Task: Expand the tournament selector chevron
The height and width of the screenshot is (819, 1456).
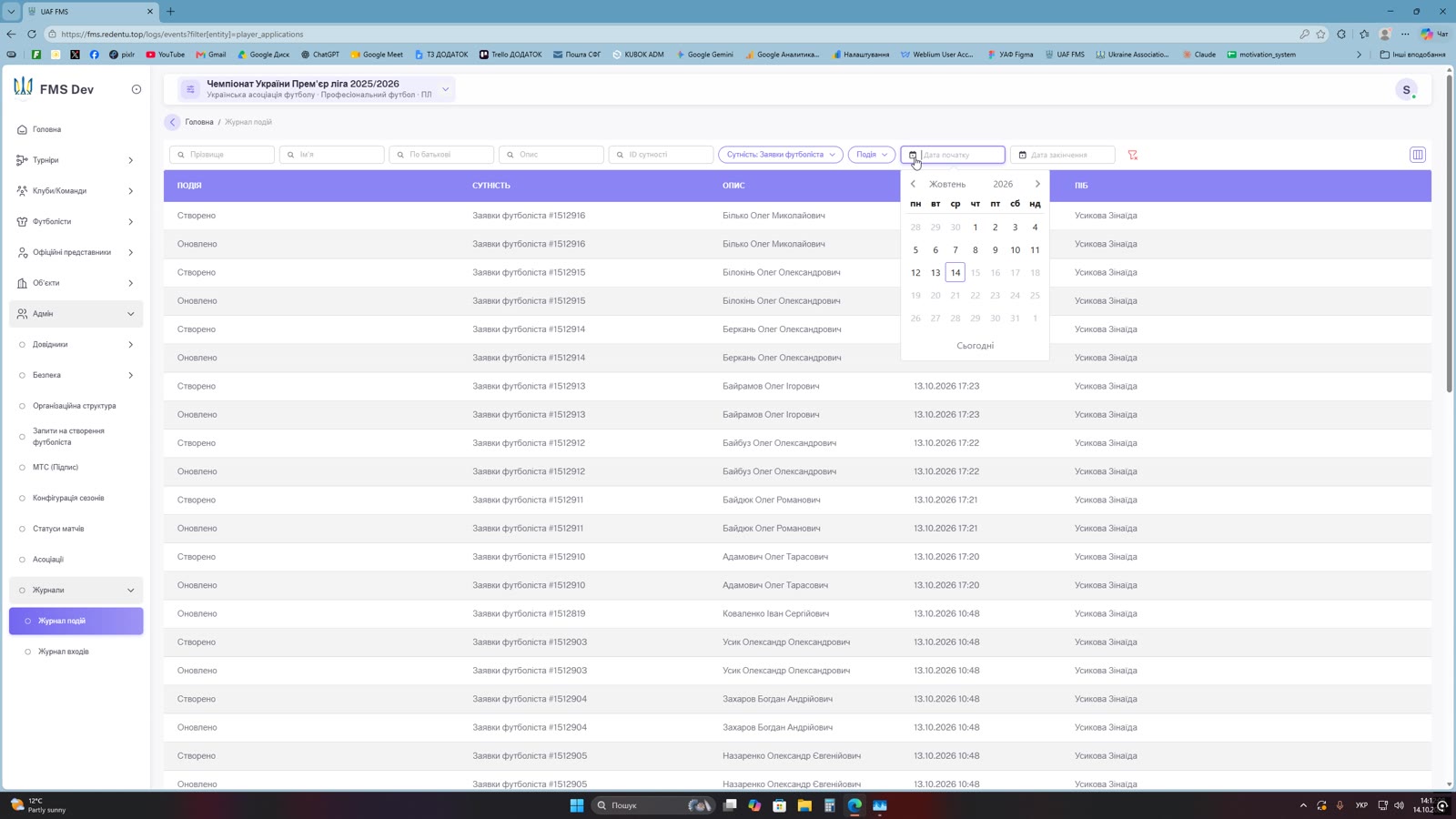Action: tap(446, 89)
